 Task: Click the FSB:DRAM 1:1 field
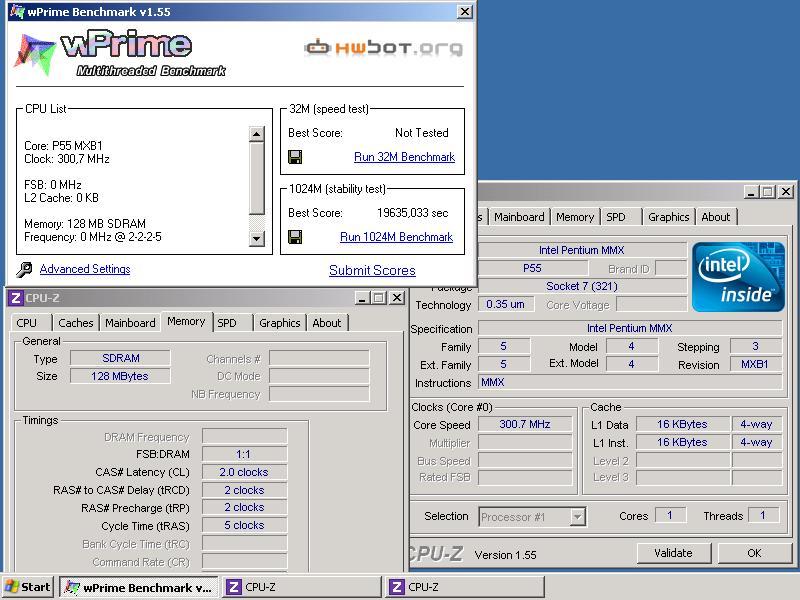click(244, 454)
